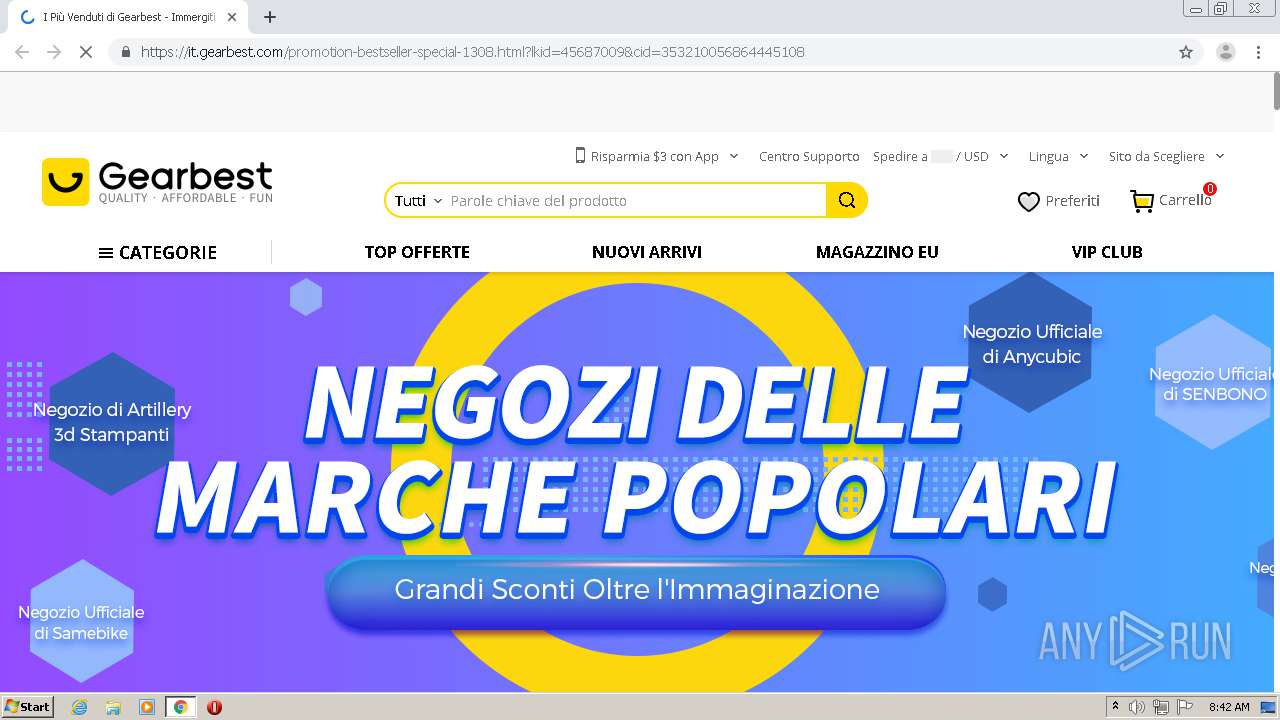Viewport: 1280px width, 720px height.
Task: Click the network tray icon
Action: coord(1161,707)
